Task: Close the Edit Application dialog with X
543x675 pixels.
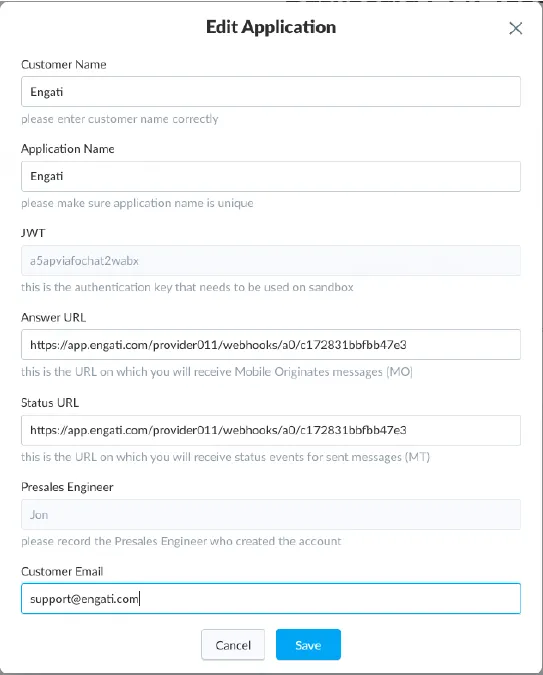Action: (x=515, y=28)
